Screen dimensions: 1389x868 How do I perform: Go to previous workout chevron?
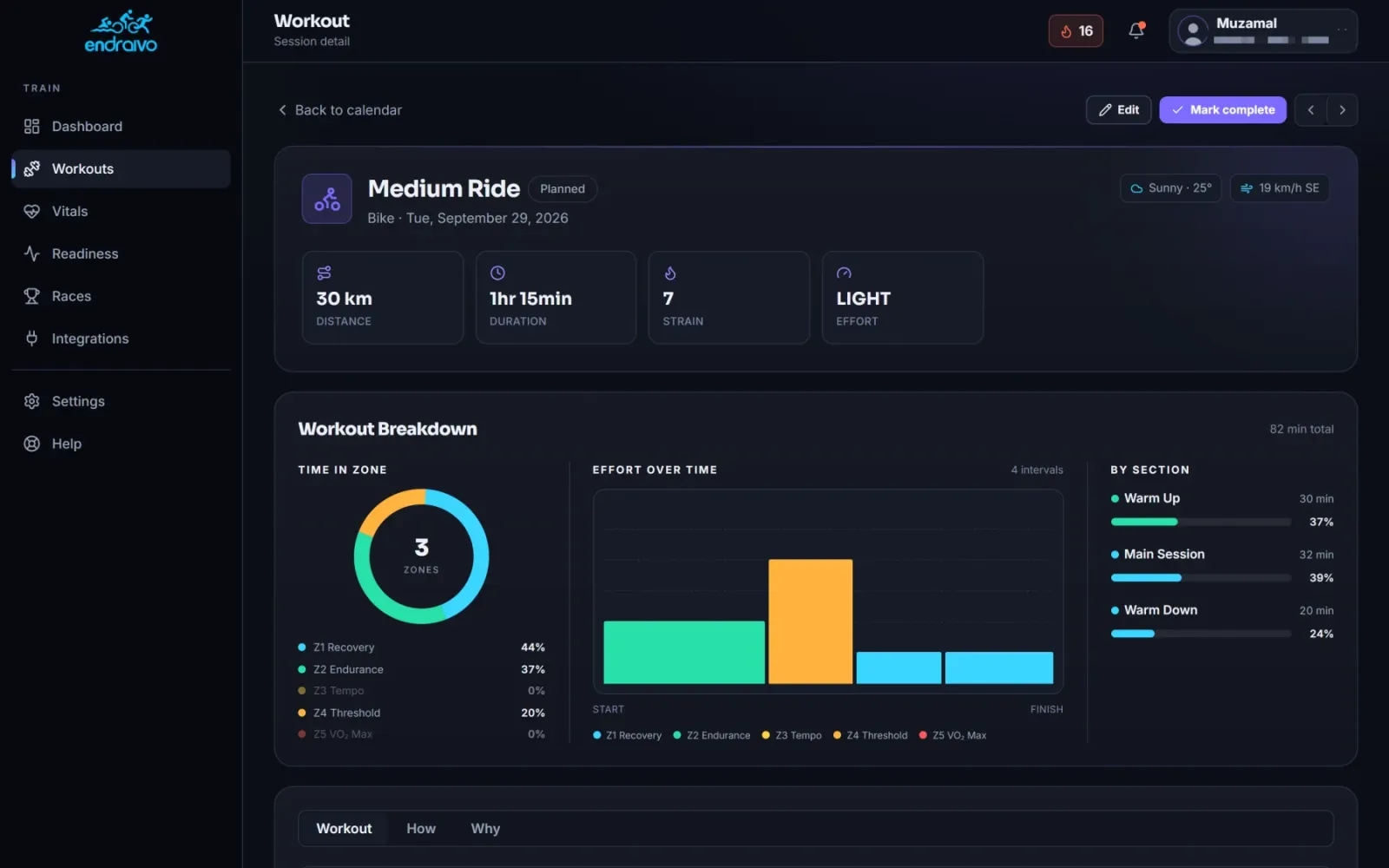[x=1311, y=110]
